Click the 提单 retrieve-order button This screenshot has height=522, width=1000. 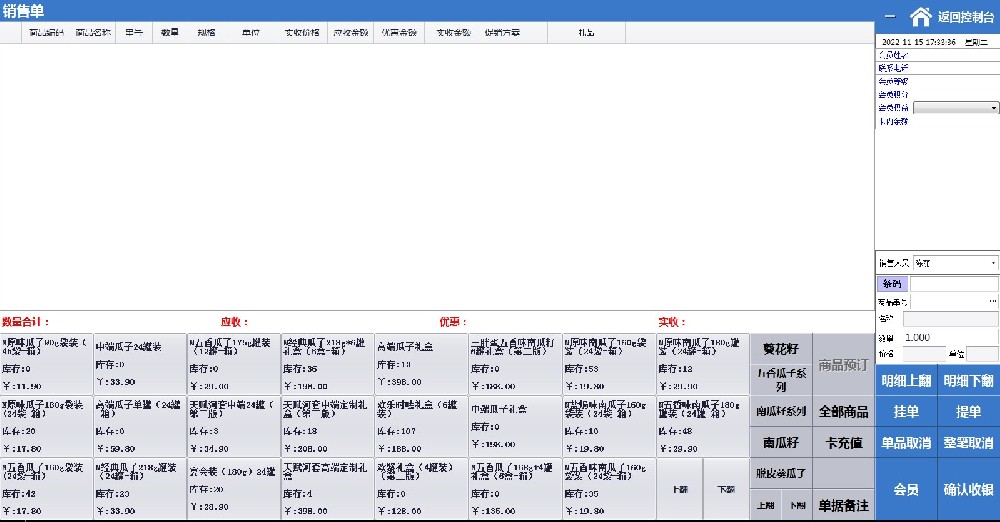coord(969,412)
